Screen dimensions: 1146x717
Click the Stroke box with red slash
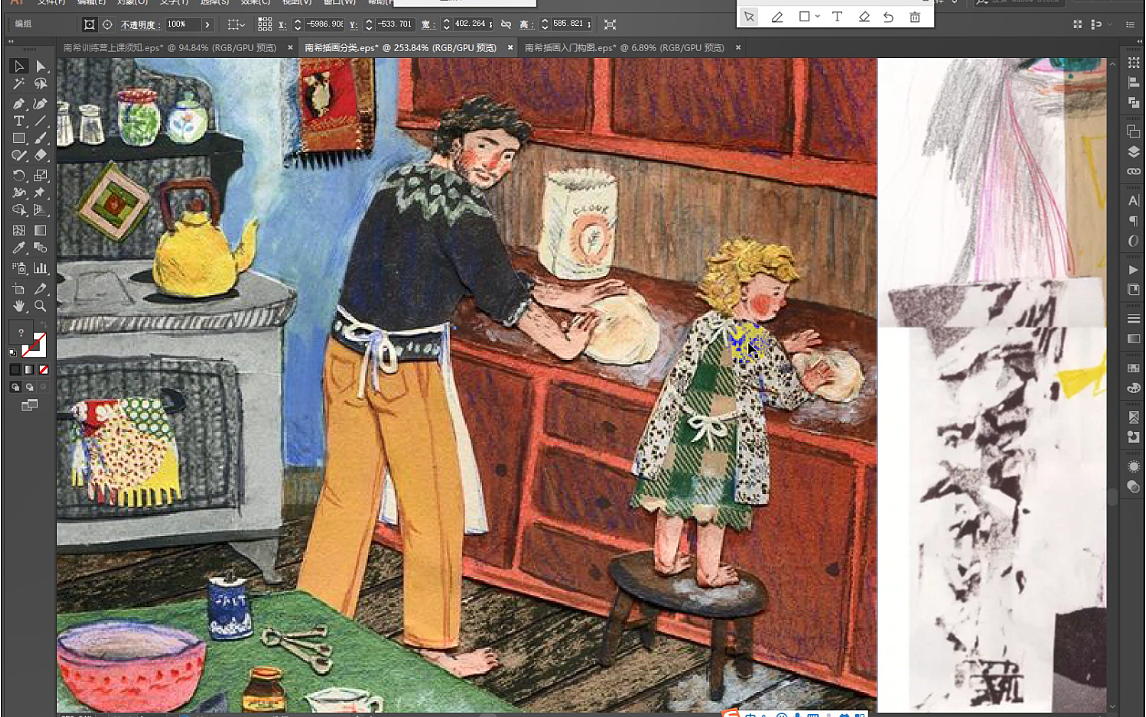(x=35, y=346)
